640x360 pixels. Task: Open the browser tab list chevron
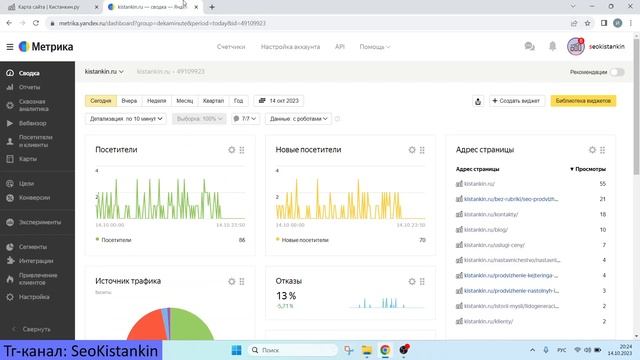tap(573, 7)
